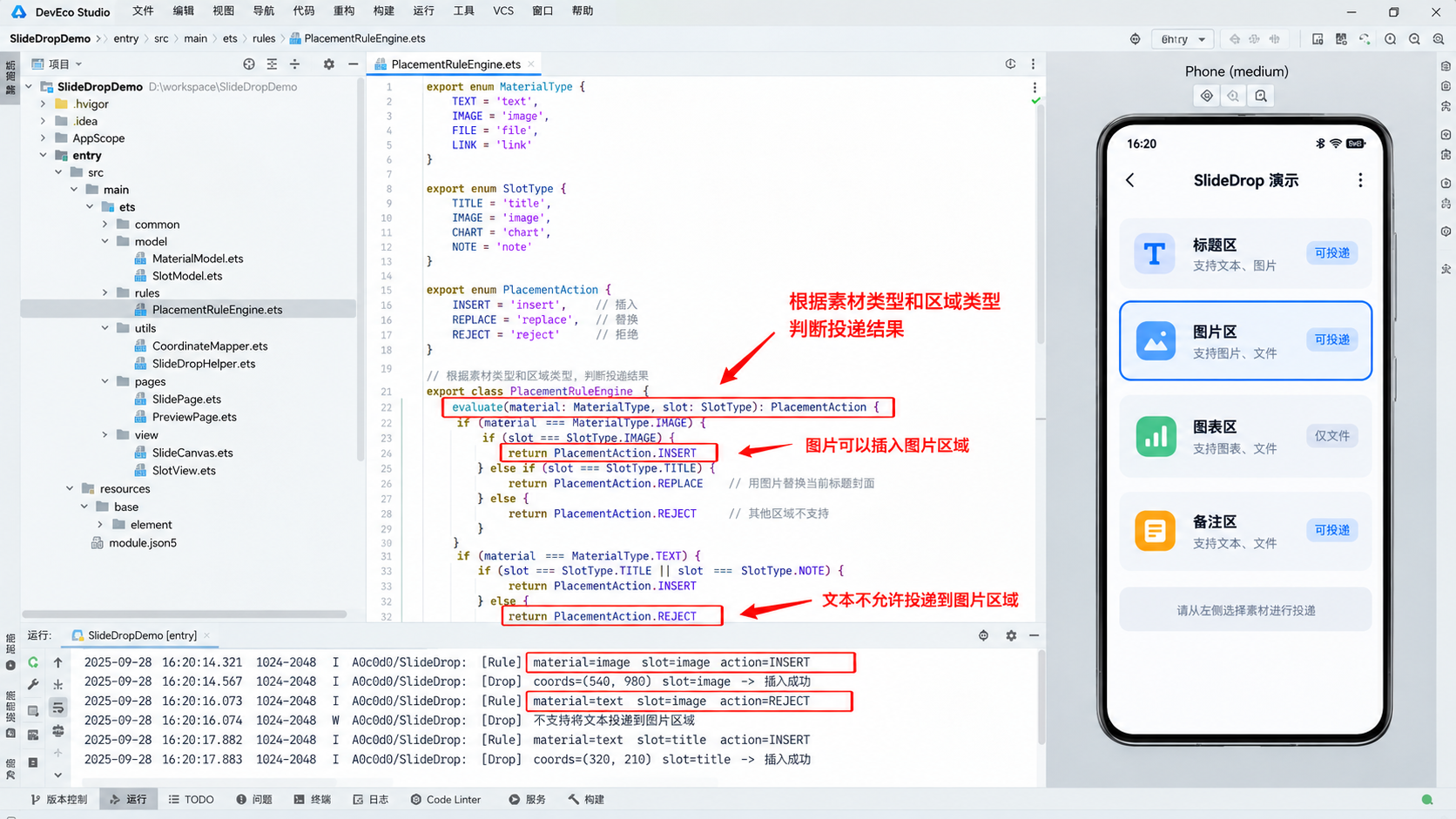Image resolution: width=1456 pixels, height=819 pixels.
Task: Toggle soft-wrap in the Run console toolbar
Action: [x=58, y=708]
